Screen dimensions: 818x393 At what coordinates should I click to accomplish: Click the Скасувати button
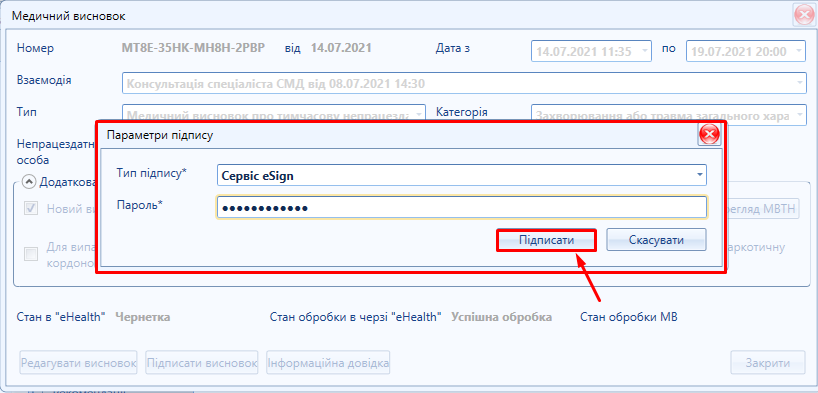656,241
